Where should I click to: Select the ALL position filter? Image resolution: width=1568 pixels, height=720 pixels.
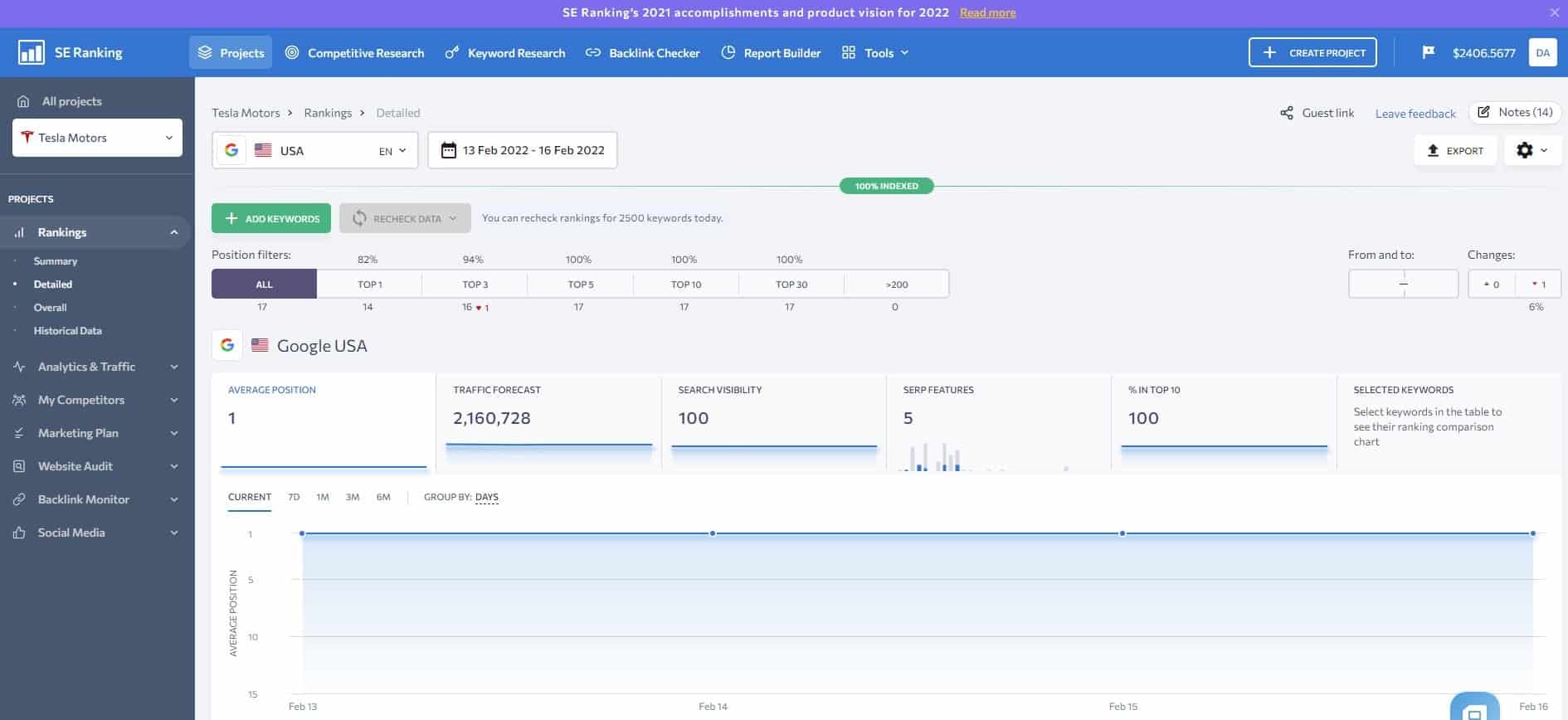264,284
